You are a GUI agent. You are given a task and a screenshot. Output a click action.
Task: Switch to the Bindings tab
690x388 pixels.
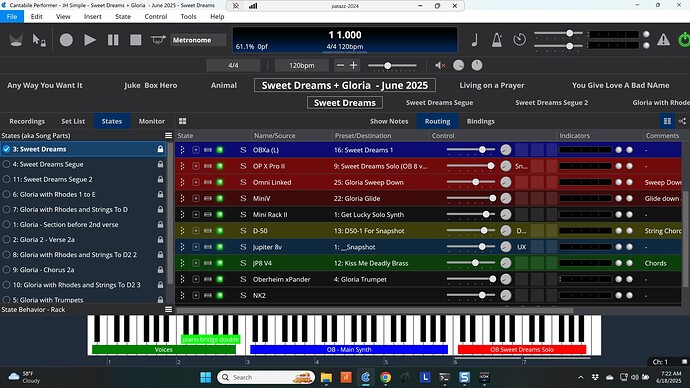tap(481, 121)
